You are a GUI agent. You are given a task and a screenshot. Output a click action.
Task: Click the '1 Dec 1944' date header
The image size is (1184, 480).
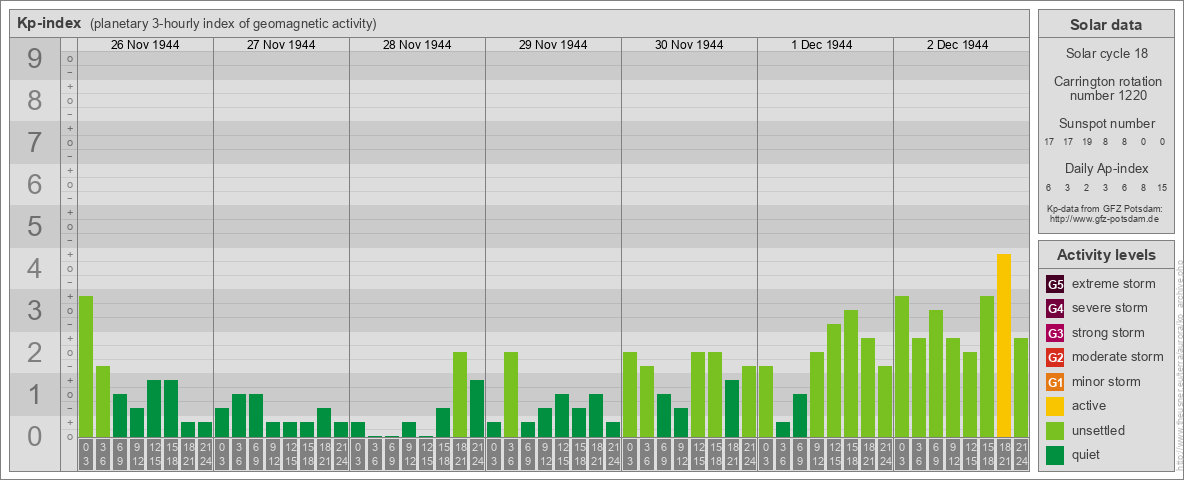[822, 45]
